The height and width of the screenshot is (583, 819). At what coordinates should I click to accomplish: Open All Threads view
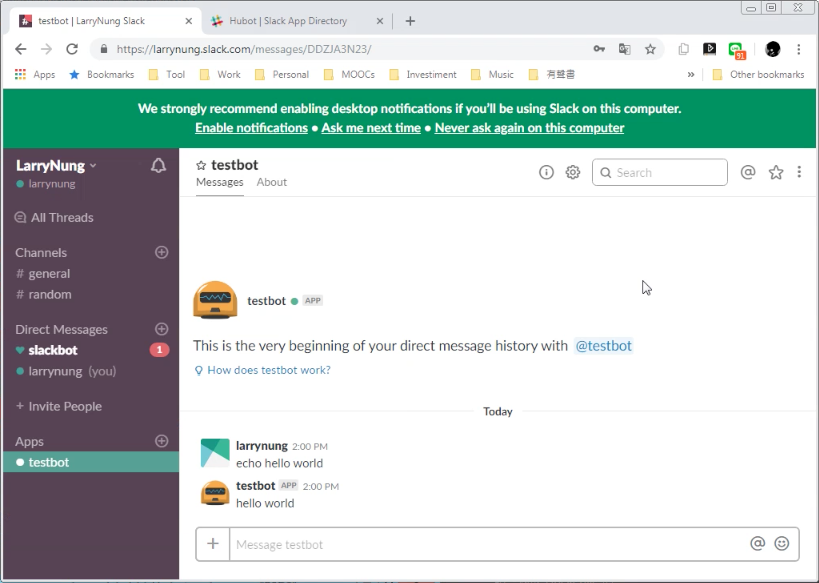coord(54,217)
